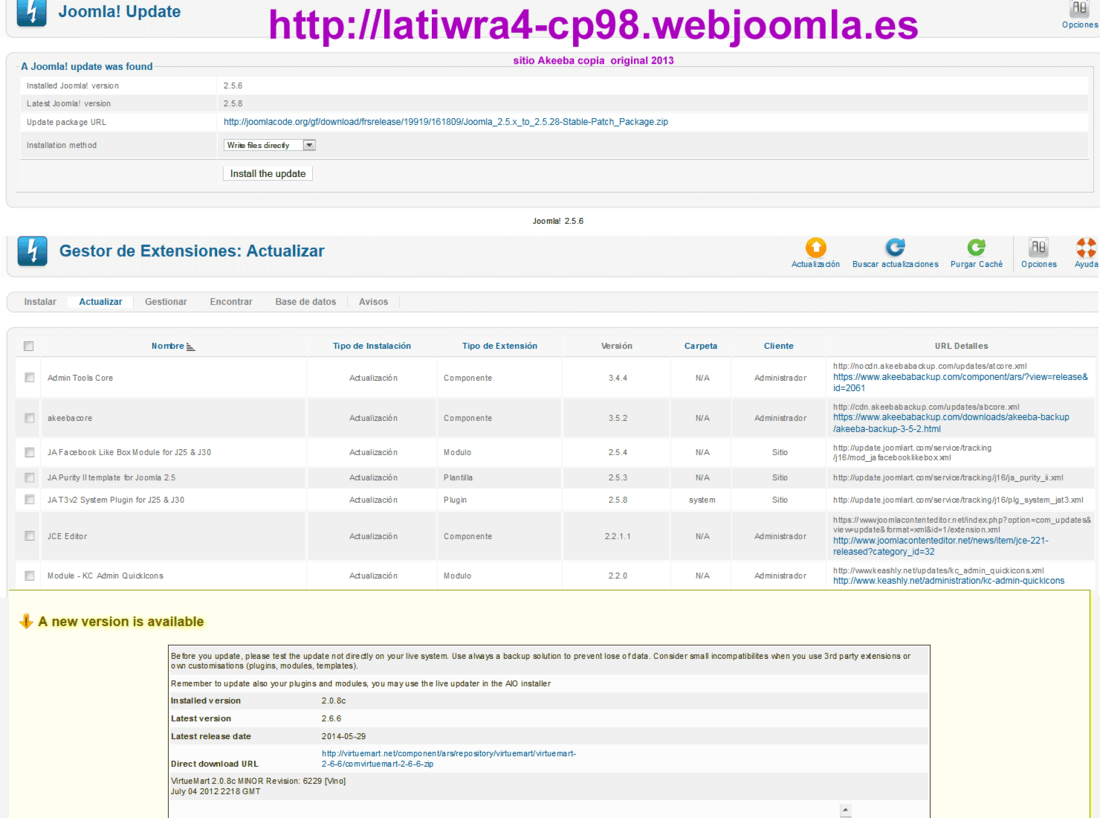Open the akeeba-backup-3-5-2.html download link
This screenshot has height=818, width=1100.
tap(951, 423)
